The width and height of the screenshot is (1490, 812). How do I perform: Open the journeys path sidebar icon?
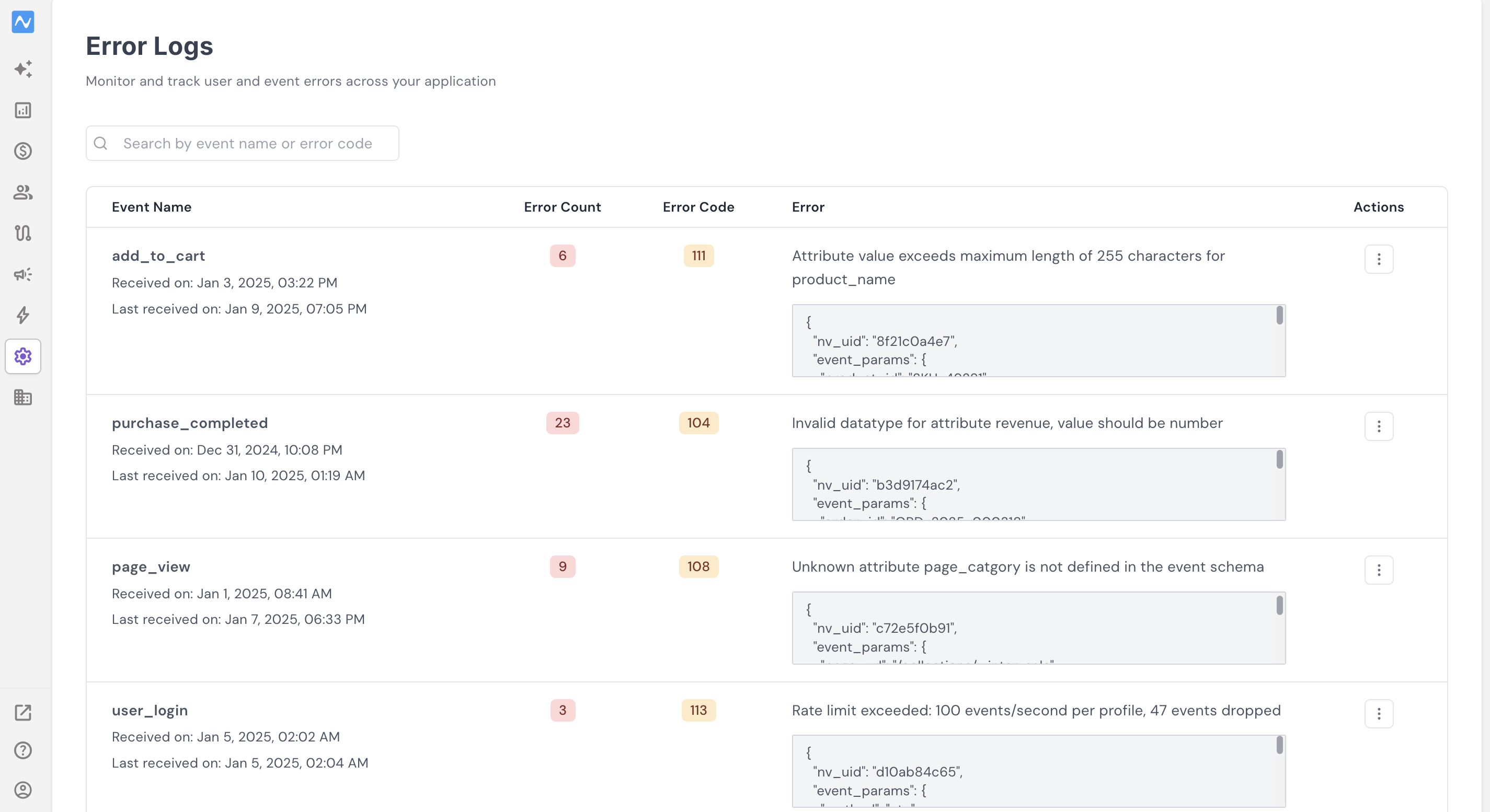click(23, 233)
